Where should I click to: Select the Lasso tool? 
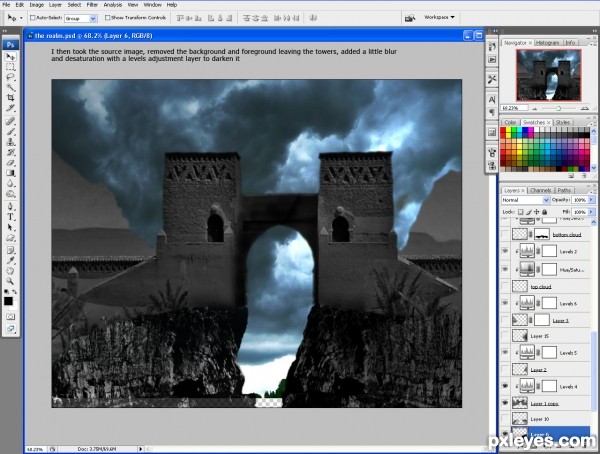(x=10, y=77)
